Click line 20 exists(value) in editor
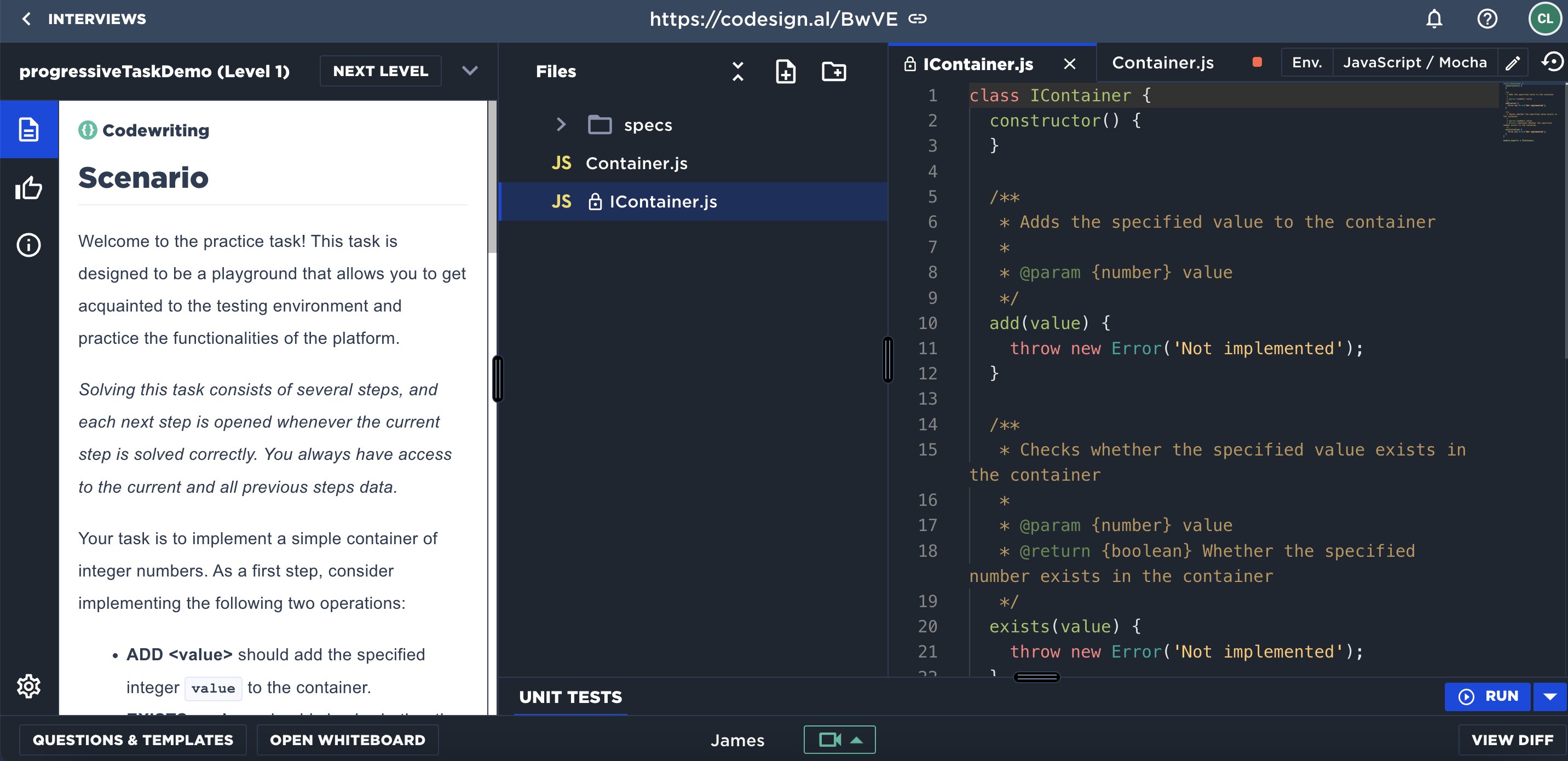The image size is (1568, 761). [x=1065, y=626]
